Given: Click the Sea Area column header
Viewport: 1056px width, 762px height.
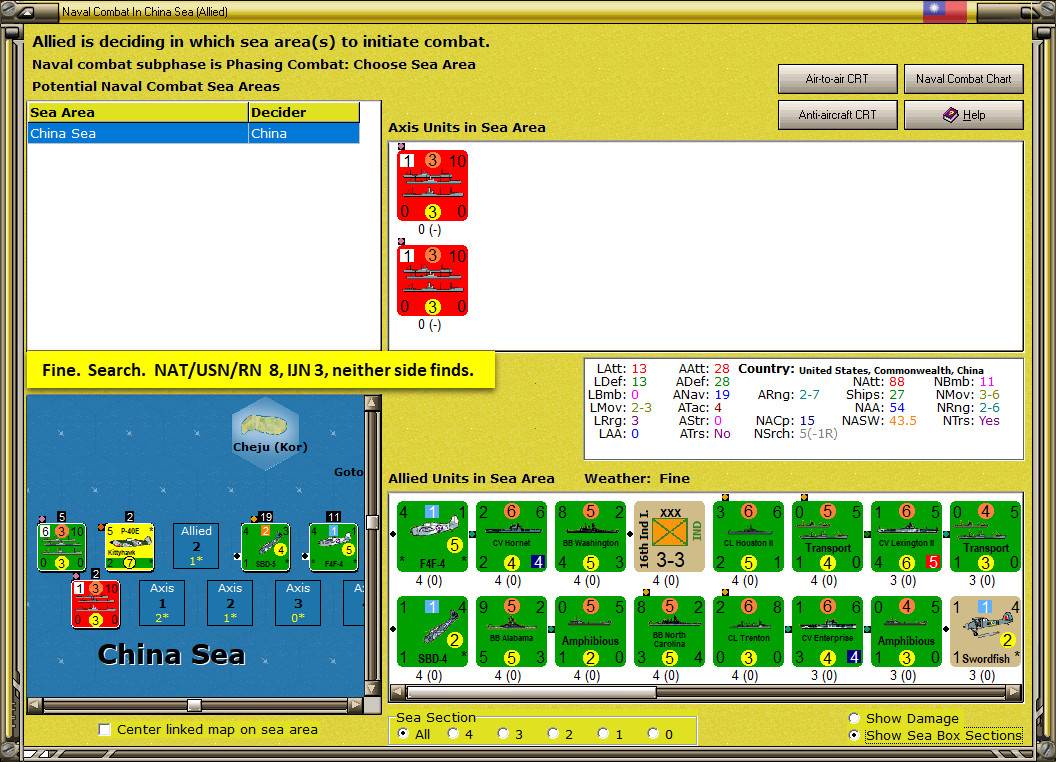Looking at the screenshot, I should 138,113.
